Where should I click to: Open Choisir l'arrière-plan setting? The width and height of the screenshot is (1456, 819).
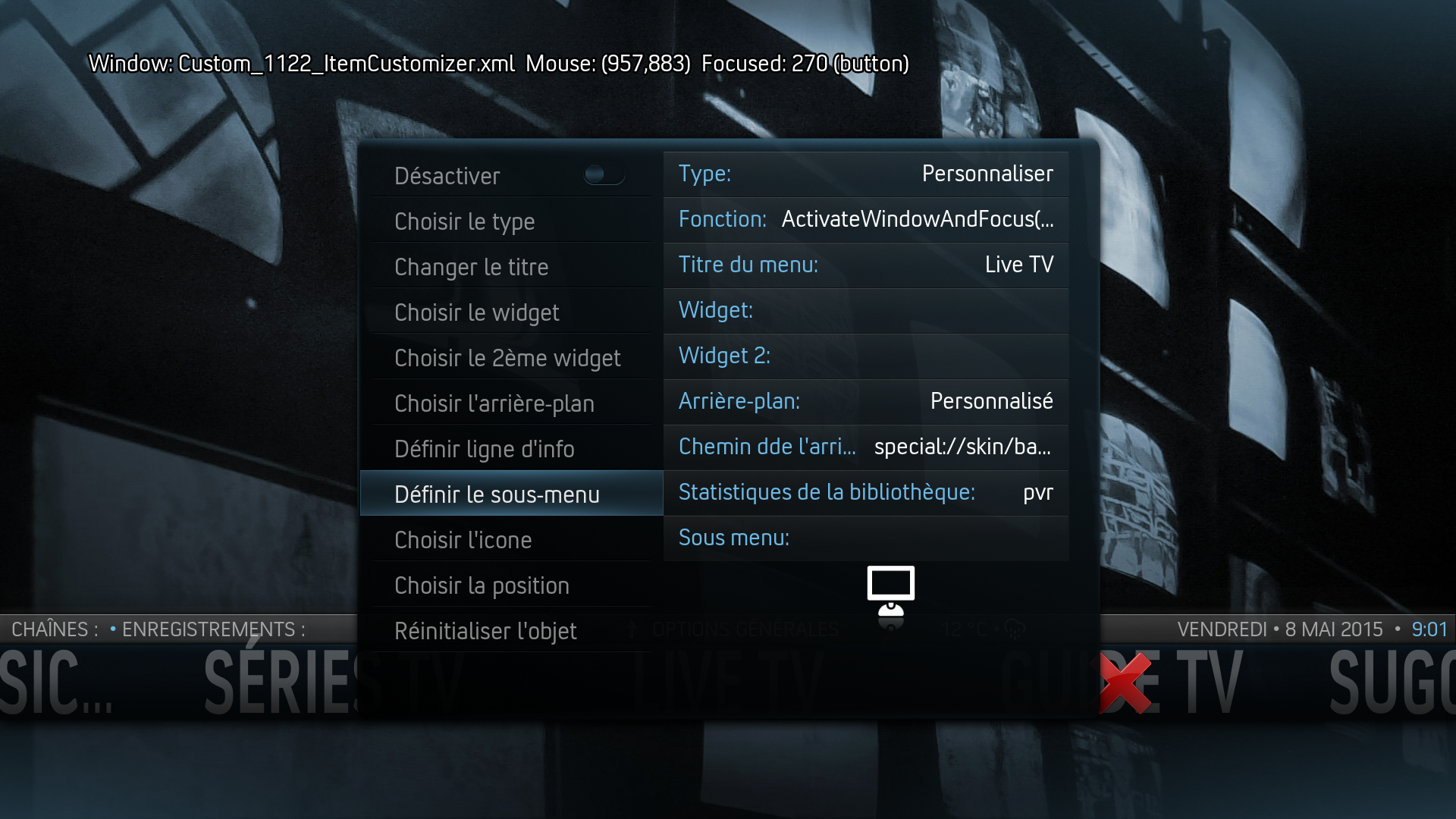[511, 403]
